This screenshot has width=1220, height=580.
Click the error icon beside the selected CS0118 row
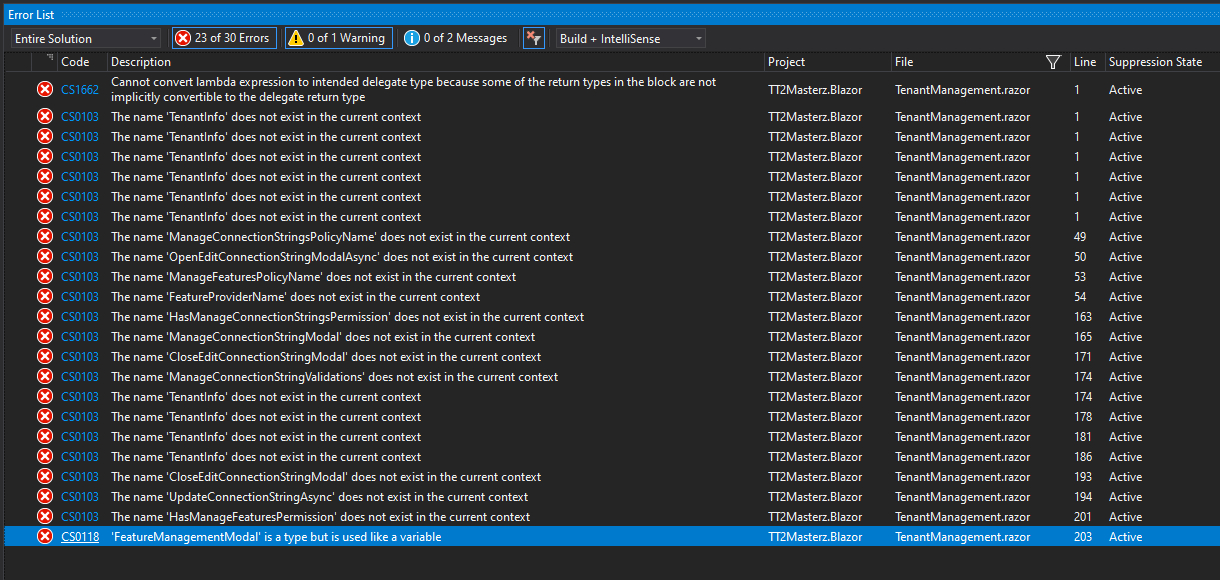44,536
